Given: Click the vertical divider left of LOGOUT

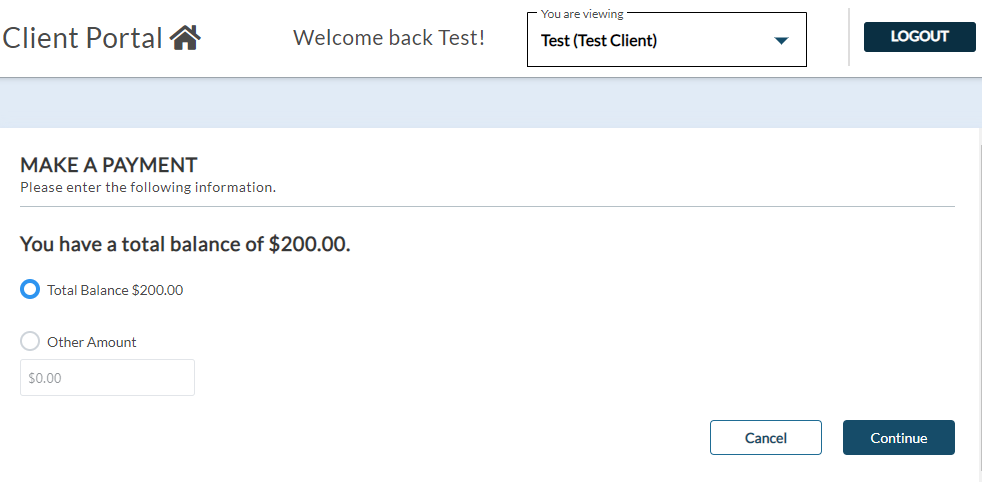Looking at the screenshot, I should coord(849,38).
